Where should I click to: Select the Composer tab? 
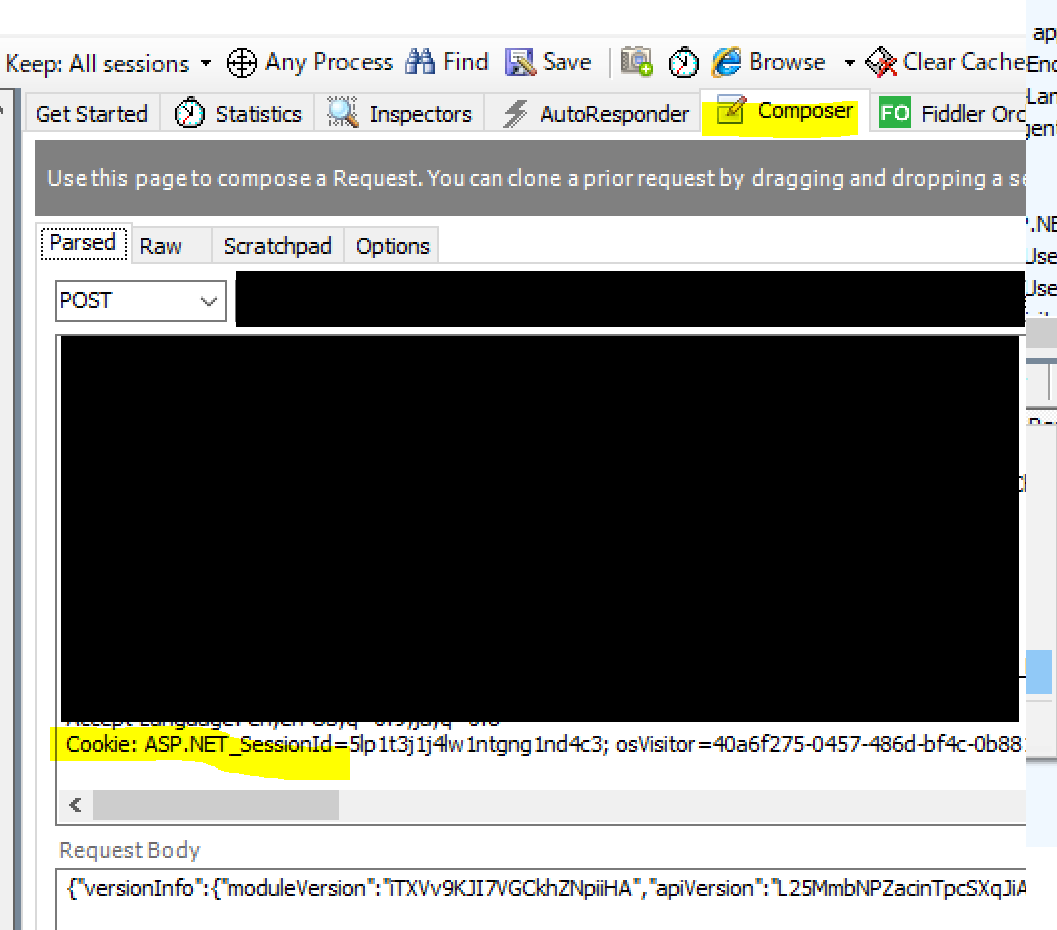coord(785,111)
